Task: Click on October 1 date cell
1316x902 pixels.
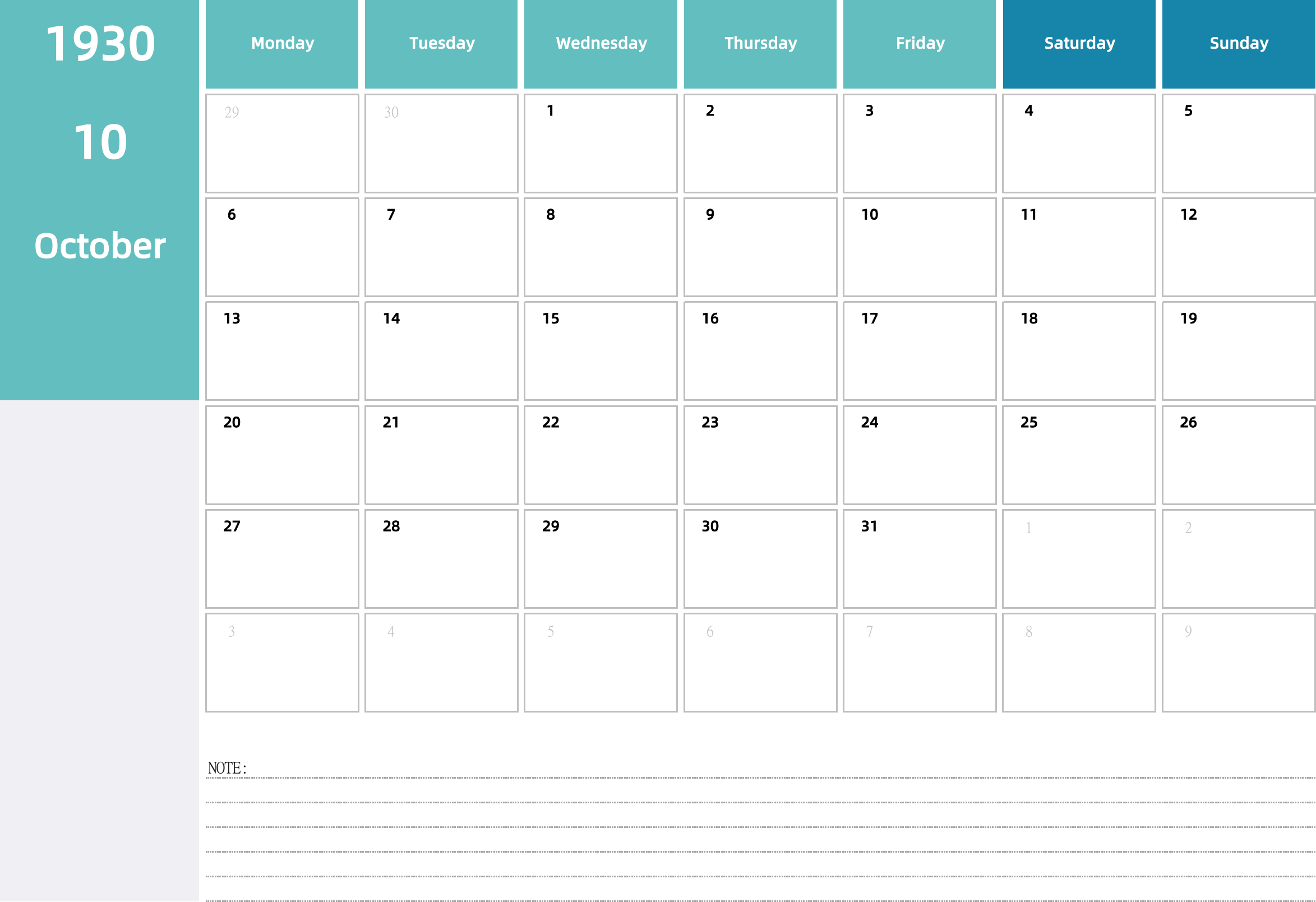Action: pos(600,140)
